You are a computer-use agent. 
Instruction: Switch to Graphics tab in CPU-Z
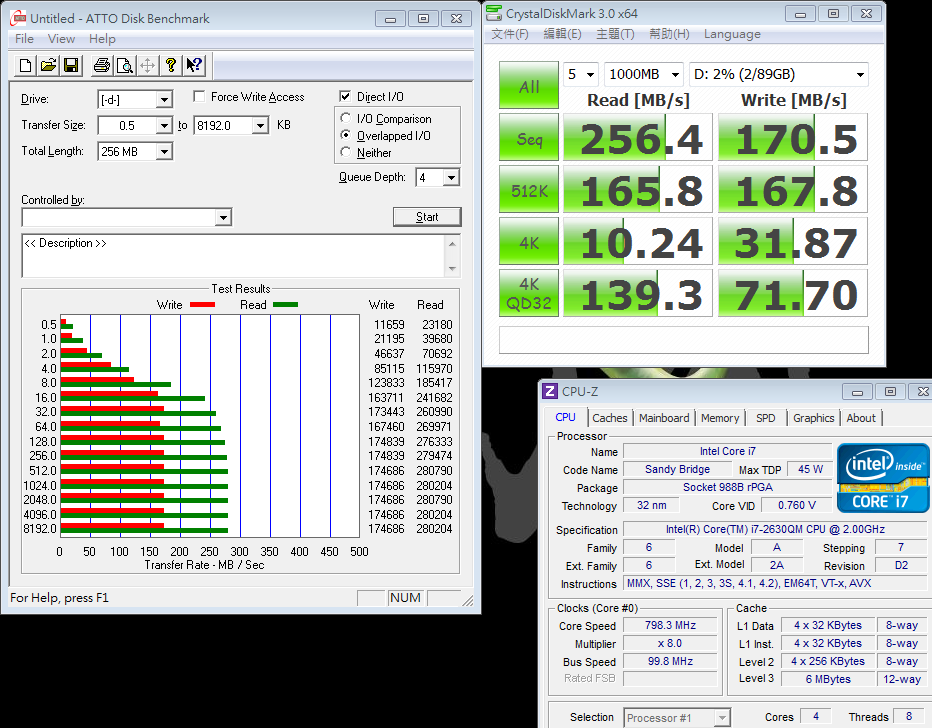pyautogui.click(x=814, y=418)
